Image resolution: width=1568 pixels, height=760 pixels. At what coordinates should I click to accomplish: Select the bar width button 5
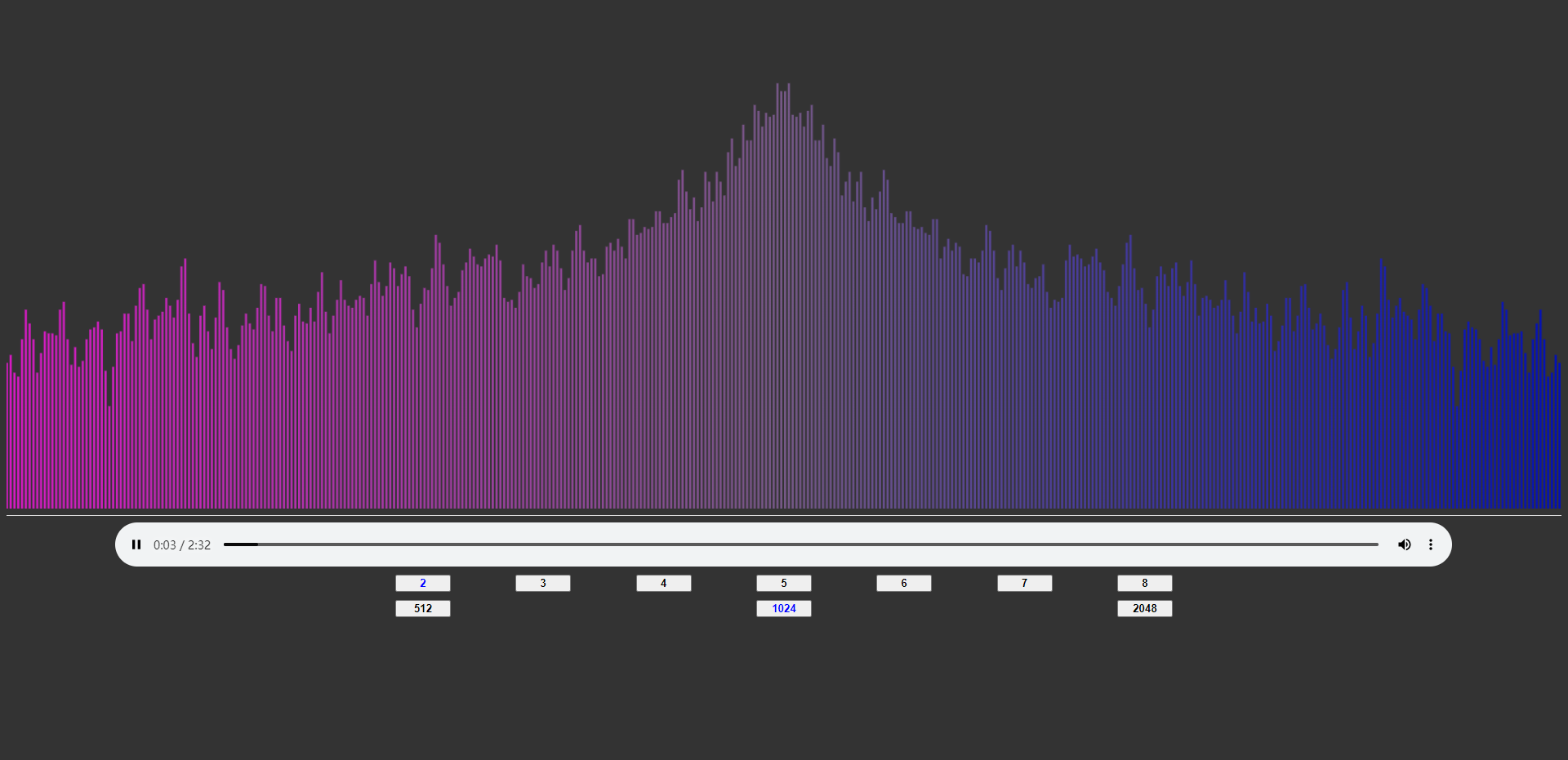click(784, 583)
